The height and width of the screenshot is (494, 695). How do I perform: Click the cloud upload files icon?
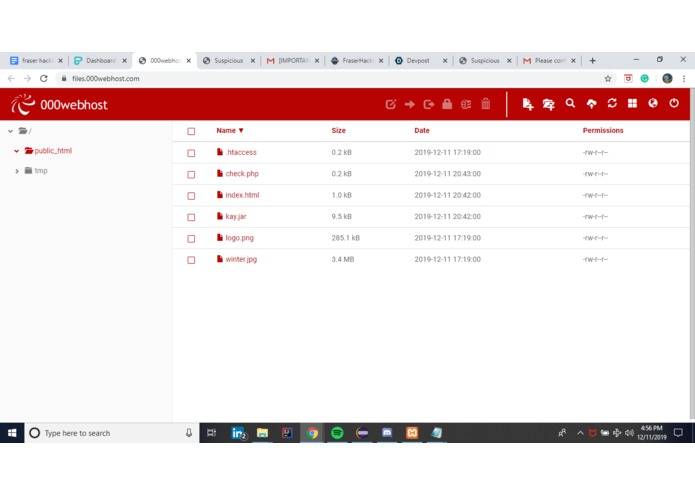(591, 104)
